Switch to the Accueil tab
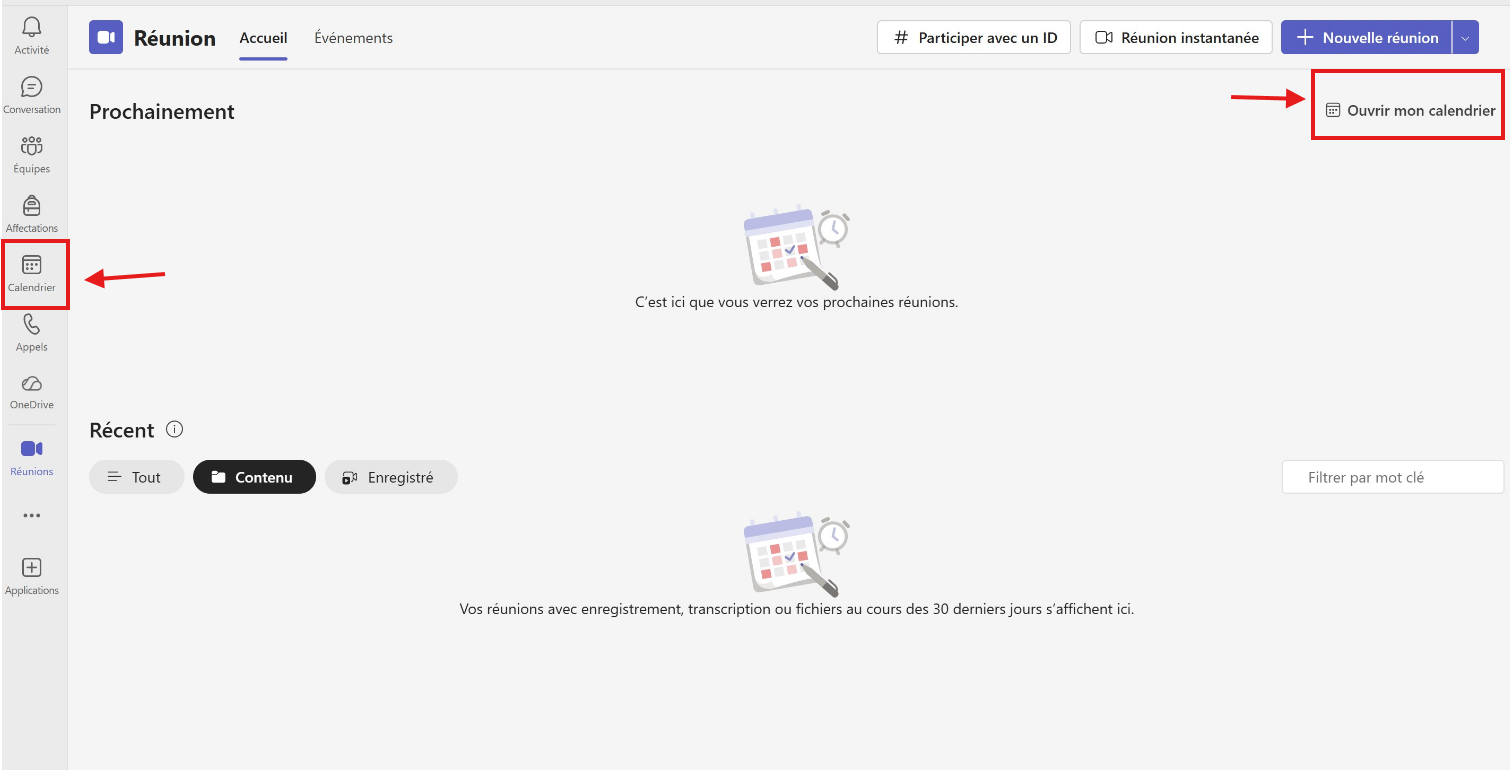Screen dimensions: 1510x770 (x=263, y=38)
